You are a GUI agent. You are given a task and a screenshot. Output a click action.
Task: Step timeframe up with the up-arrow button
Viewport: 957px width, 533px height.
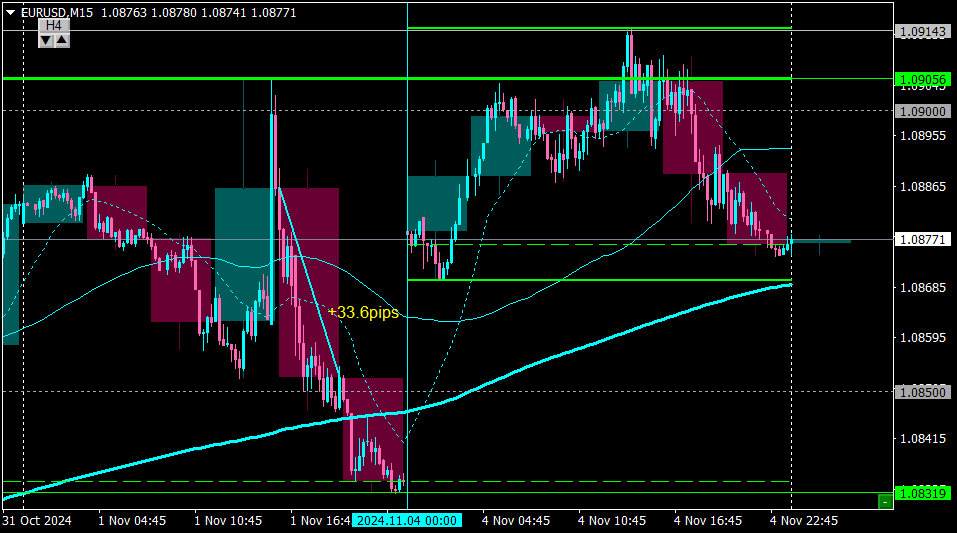(x=62, y=40)
